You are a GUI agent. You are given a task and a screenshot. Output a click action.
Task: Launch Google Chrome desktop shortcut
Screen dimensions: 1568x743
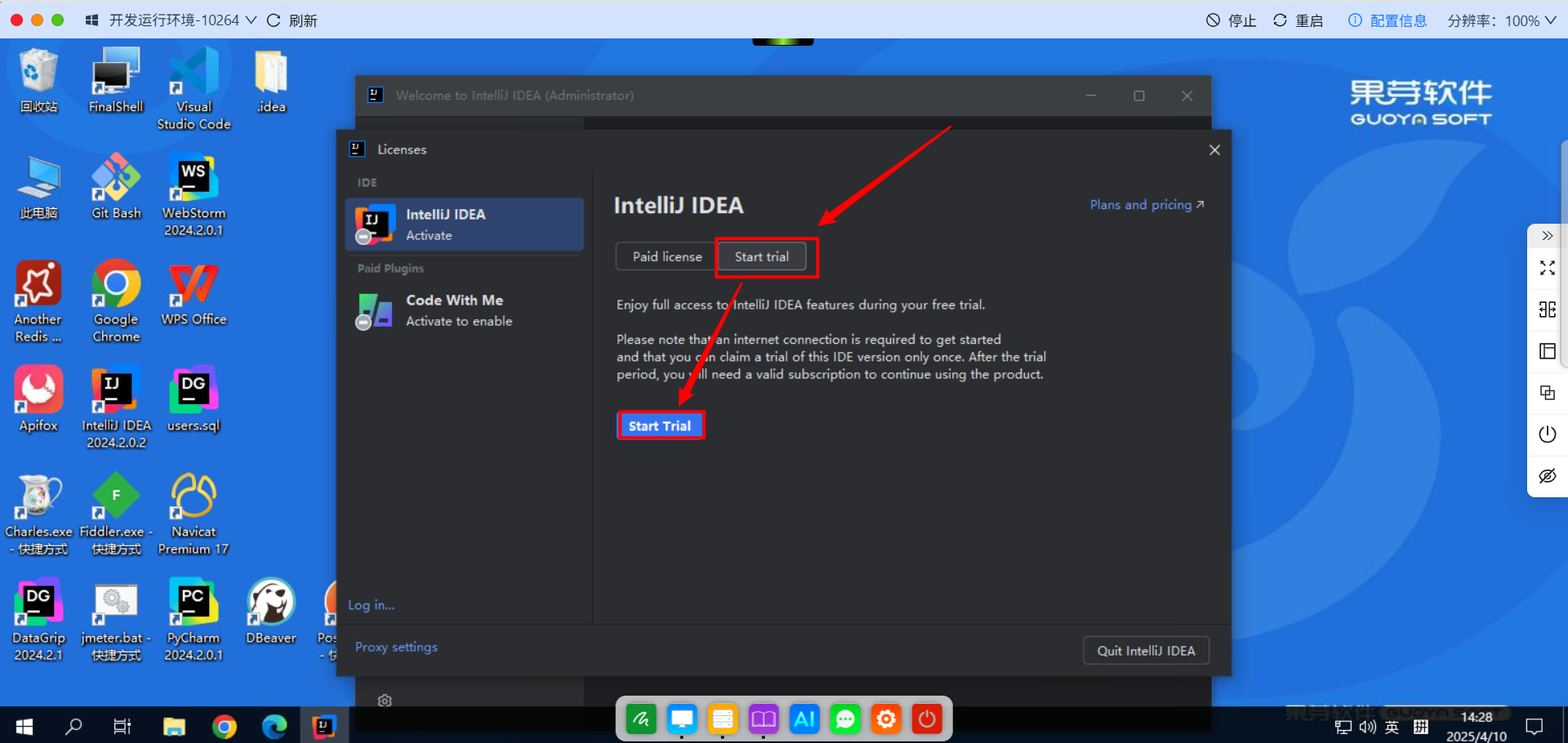coord(116,300)
